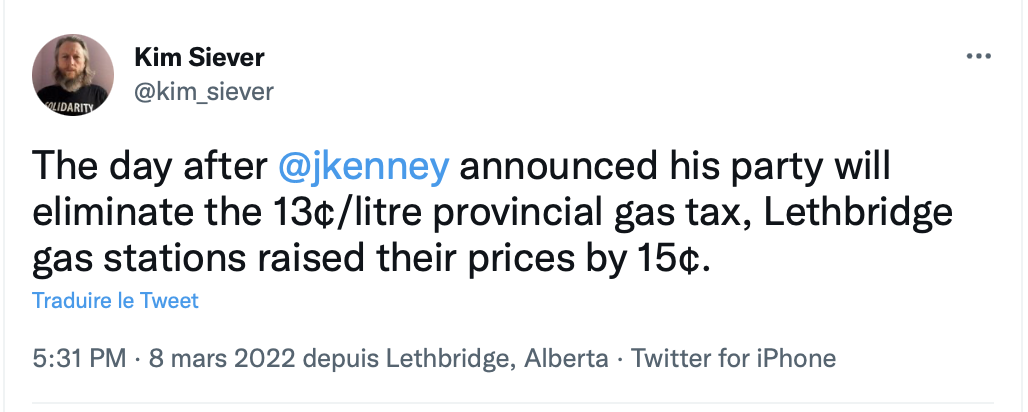
Task: Select the 8 mars 2022 date
Action: coord(223,359)
